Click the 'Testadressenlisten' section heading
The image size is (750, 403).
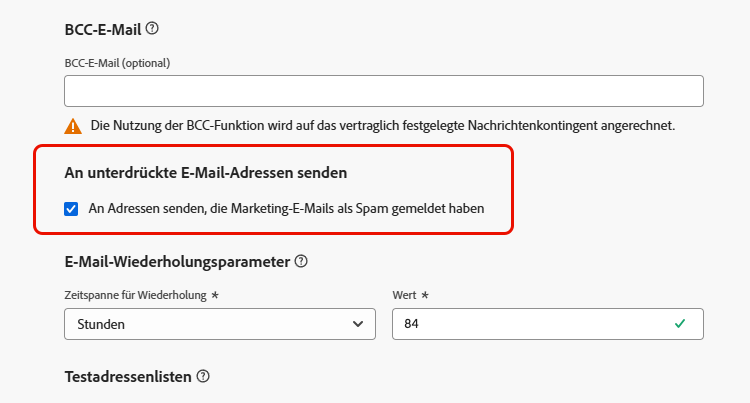pyautogui.click(x=128, y=377)
